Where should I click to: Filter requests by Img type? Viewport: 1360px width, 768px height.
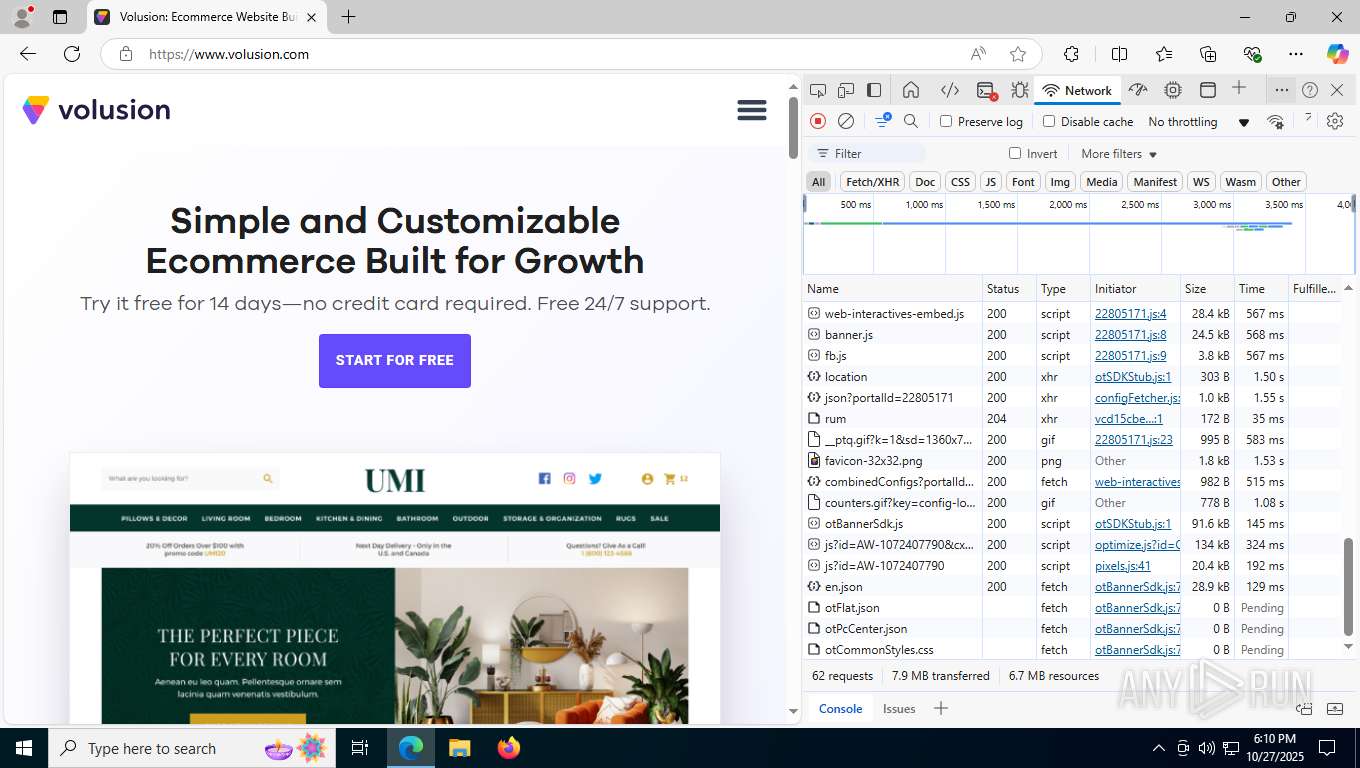[1060, 182]
